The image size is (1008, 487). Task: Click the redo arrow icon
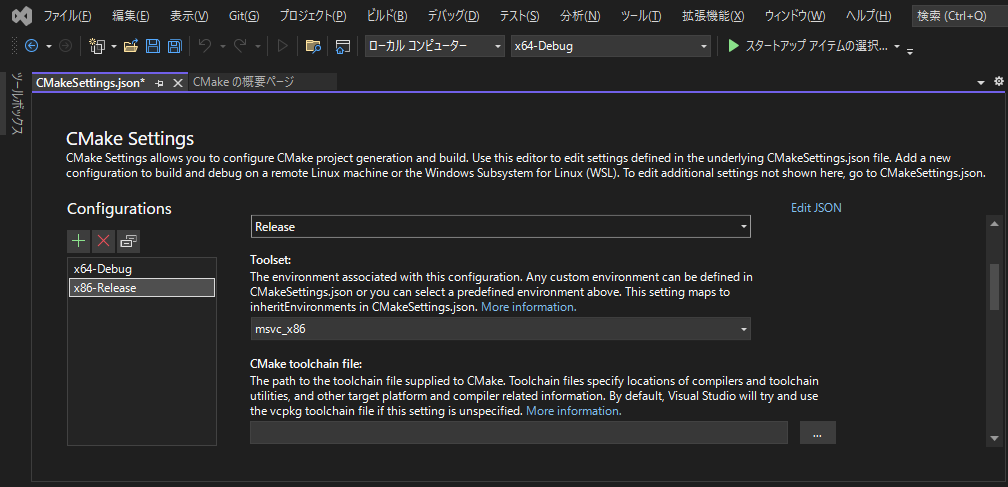[240, 46]
